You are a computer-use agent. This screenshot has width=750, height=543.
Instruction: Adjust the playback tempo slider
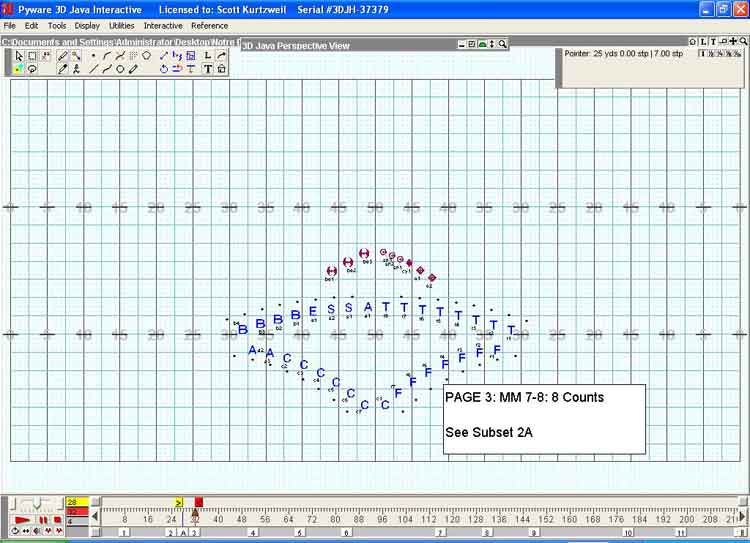tap(36, 503)
